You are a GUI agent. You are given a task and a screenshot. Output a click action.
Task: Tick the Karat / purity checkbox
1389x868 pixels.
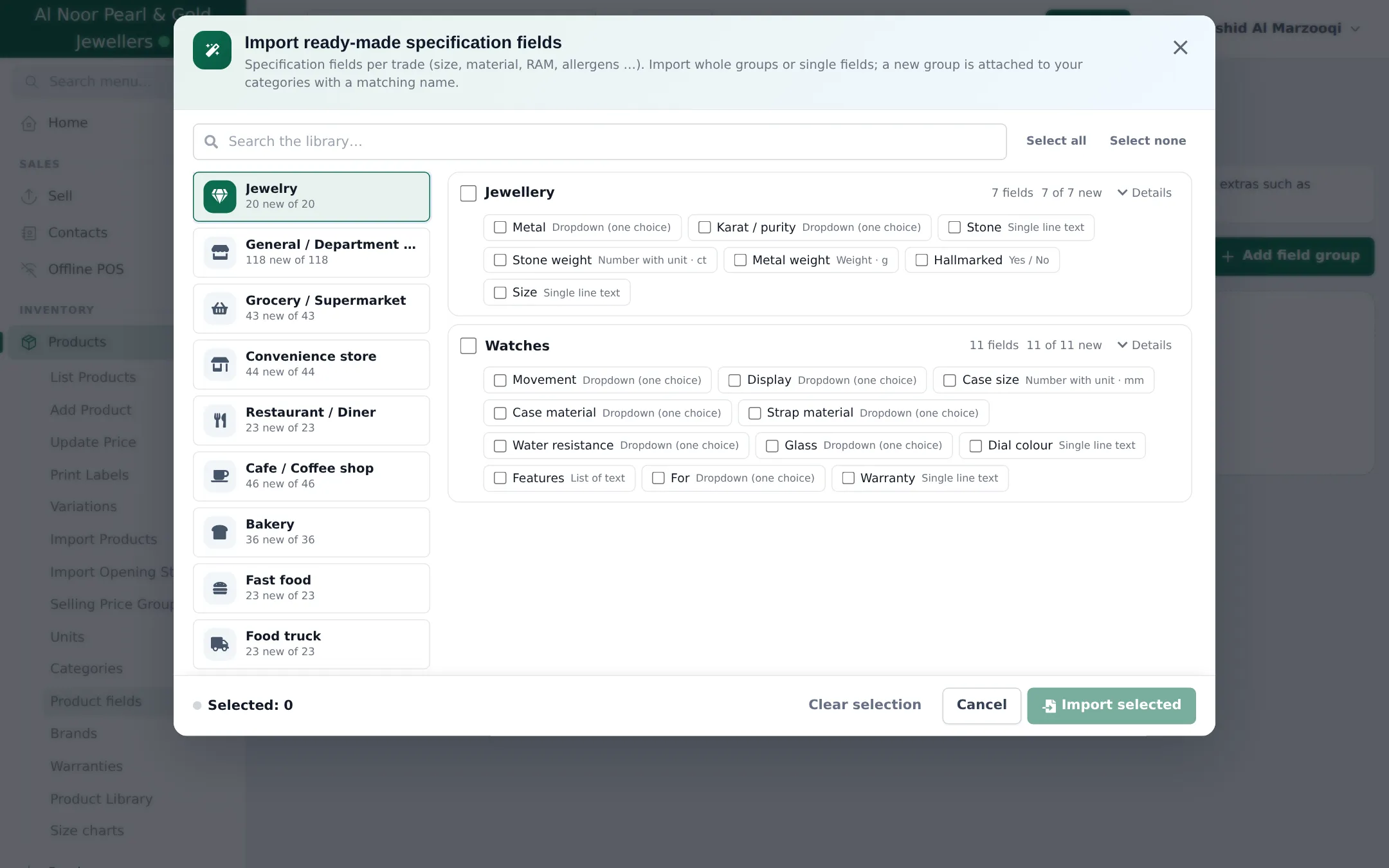[x=704, y=228]
